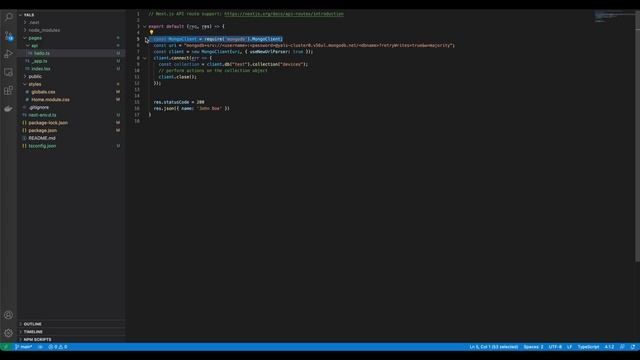Open the Remote Explorer view
The image size is (640, 360).
tap(9, 72)
